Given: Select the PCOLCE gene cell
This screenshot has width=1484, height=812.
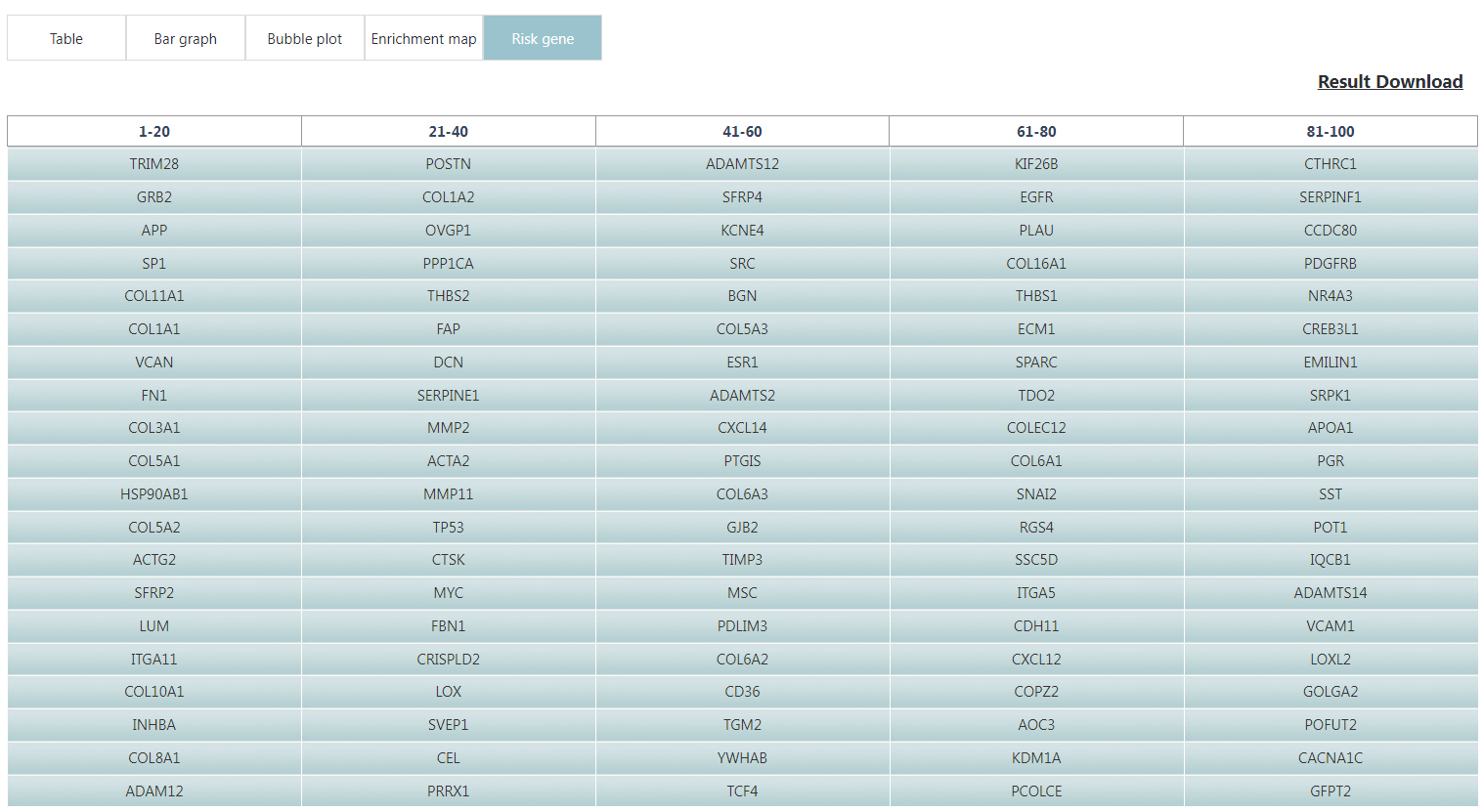Looking at the screenshot, I should point(1036,791).
